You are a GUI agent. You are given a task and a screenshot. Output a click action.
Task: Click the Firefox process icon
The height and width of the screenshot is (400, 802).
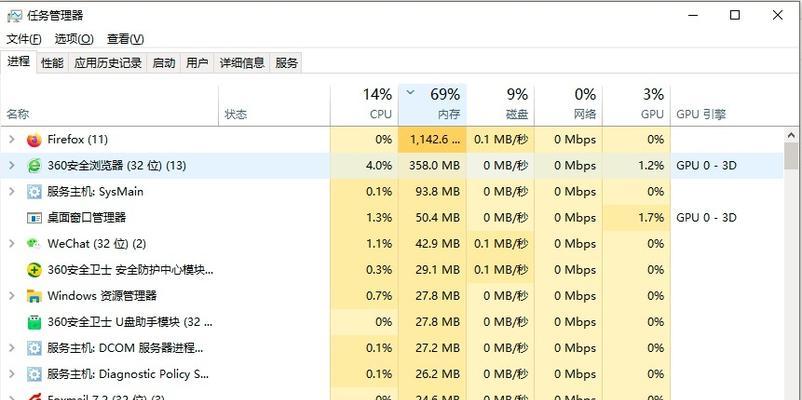pyautogui.click(x=34, y=140)
